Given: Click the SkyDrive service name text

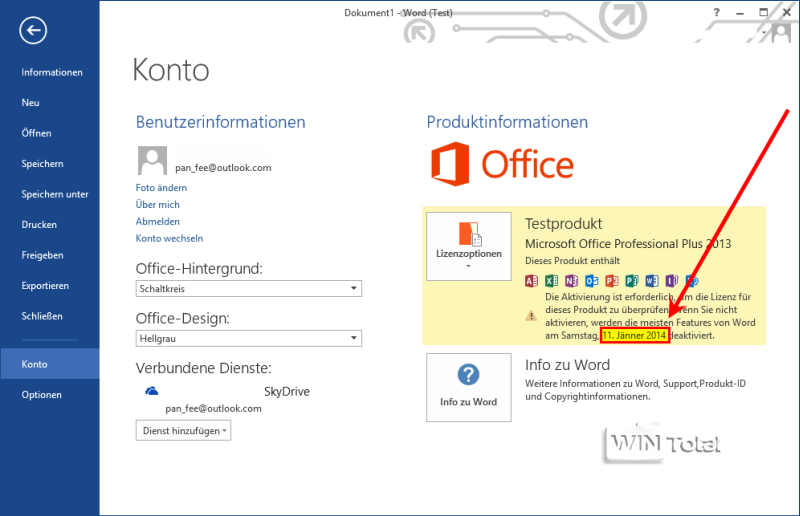Looking at the screenshot, I should (x=287, y=391).
